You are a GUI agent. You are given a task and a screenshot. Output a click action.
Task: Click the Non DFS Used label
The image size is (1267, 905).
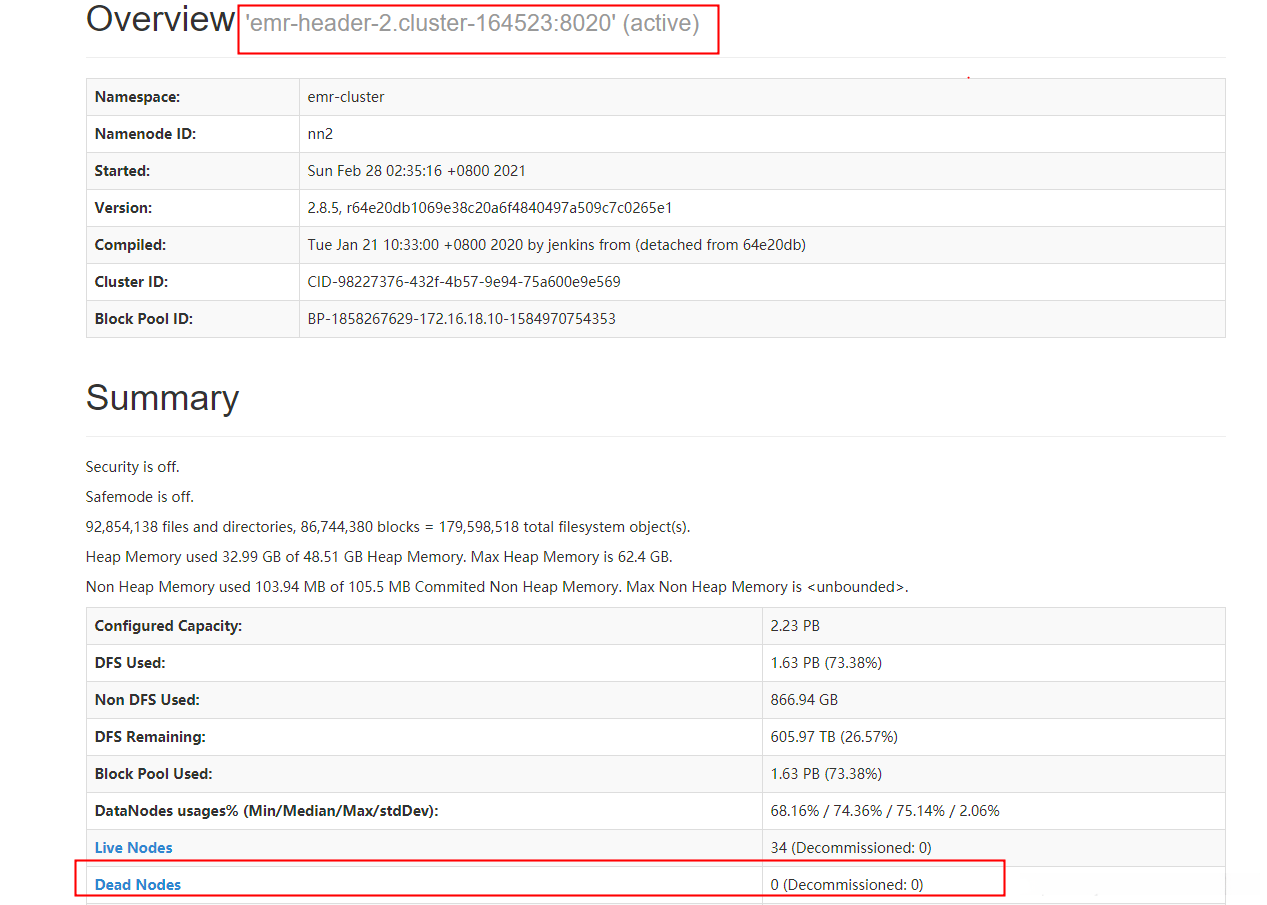pyautogui.click(x=147, y=700)
